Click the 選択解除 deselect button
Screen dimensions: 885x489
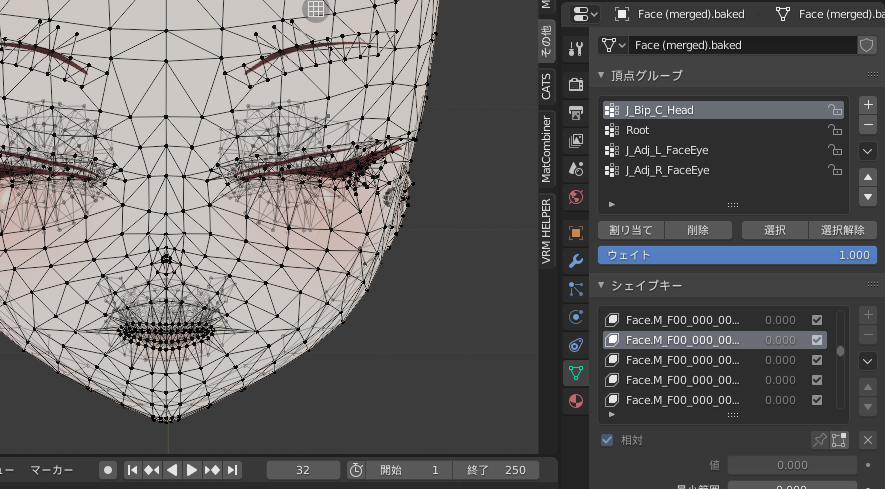(843, 230)
